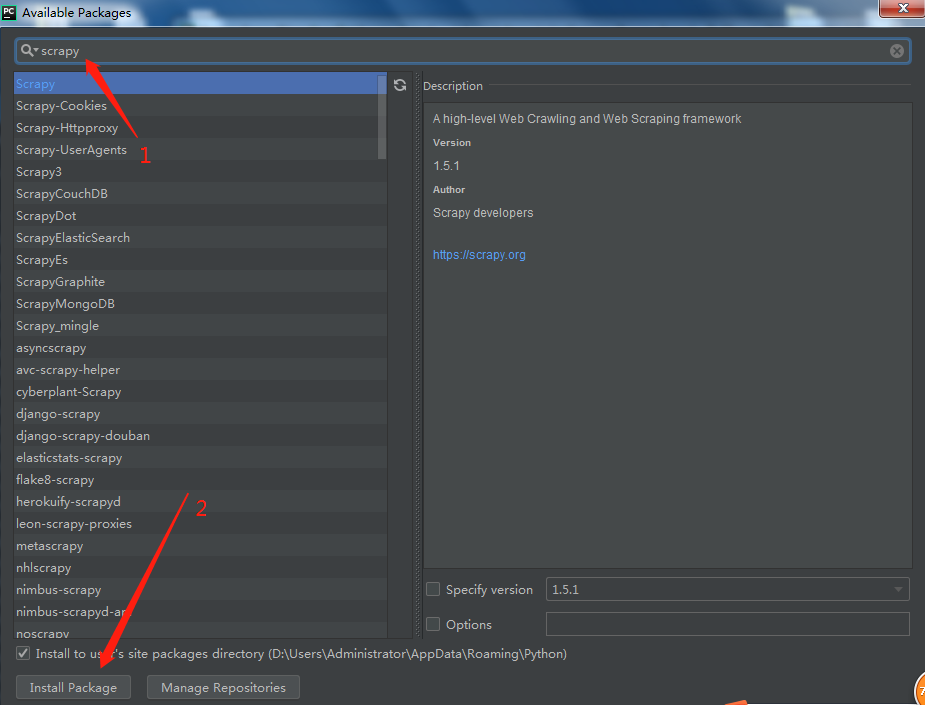Reload the package list
The width and height of the screenshot is (925, 705).
pos(400,85)
